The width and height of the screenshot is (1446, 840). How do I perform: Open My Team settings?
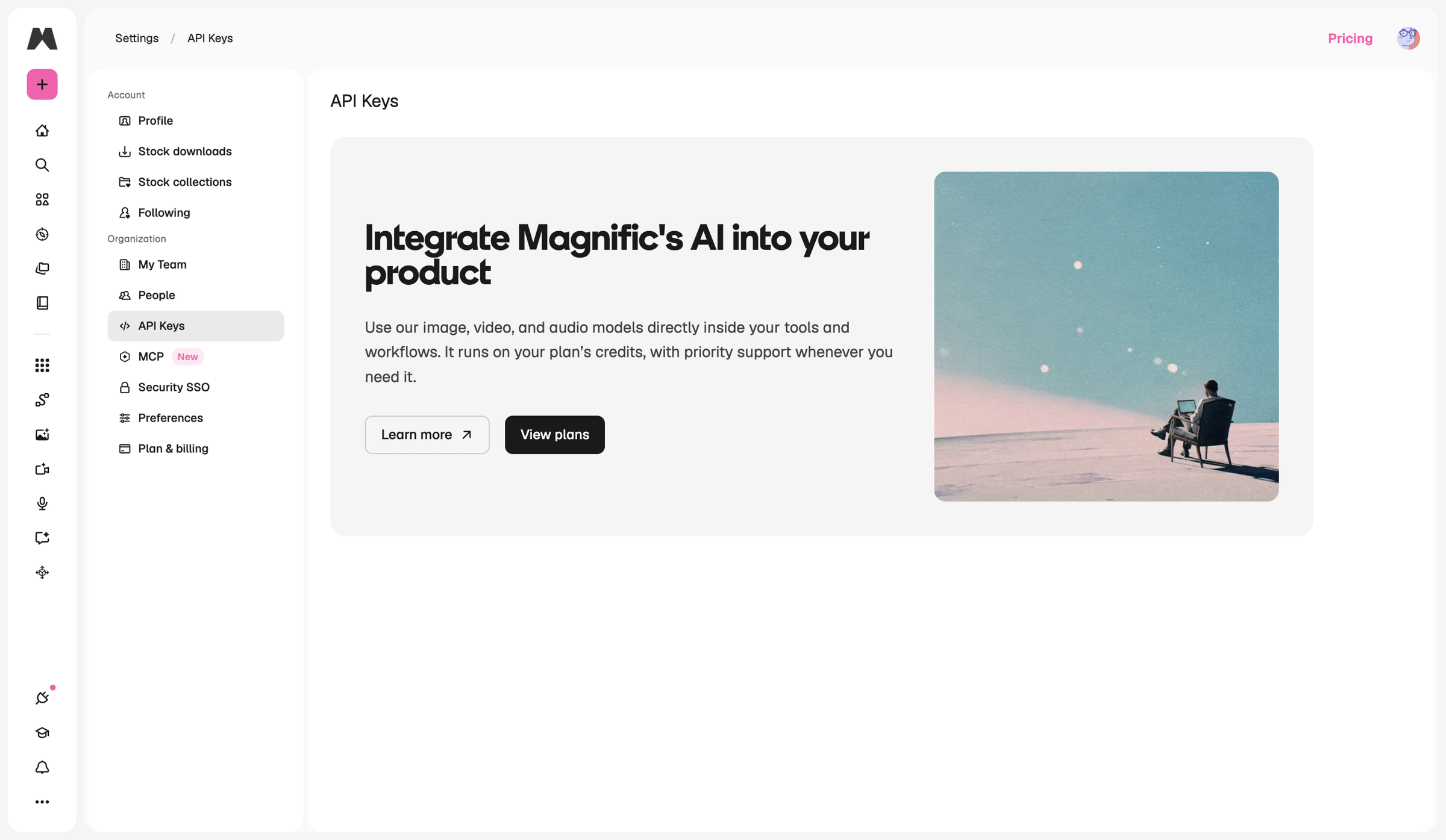point(196,264)
